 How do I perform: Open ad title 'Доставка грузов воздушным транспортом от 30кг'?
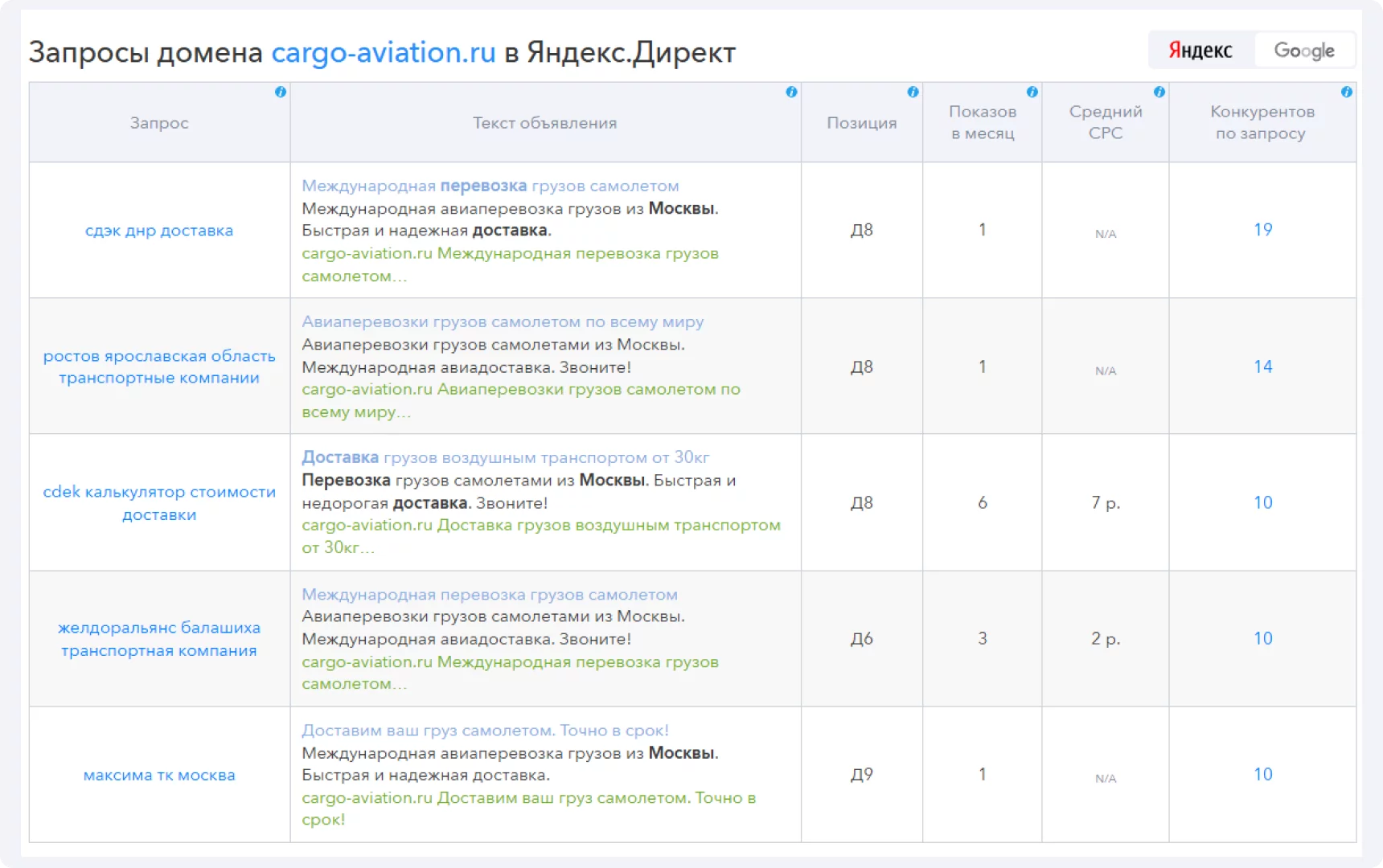coord(506,457)
